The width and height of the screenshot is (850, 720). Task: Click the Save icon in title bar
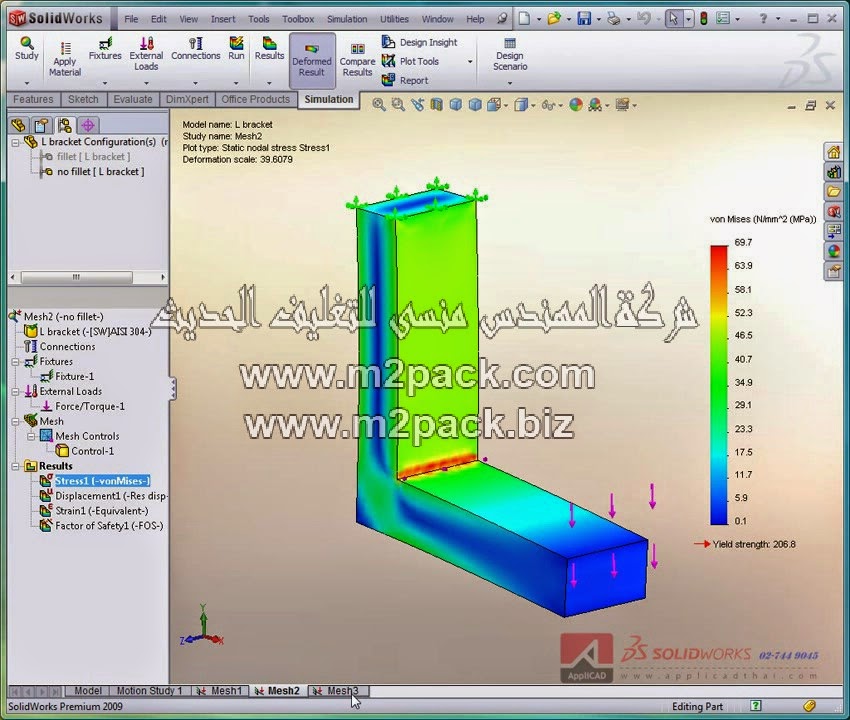(584, 19)
